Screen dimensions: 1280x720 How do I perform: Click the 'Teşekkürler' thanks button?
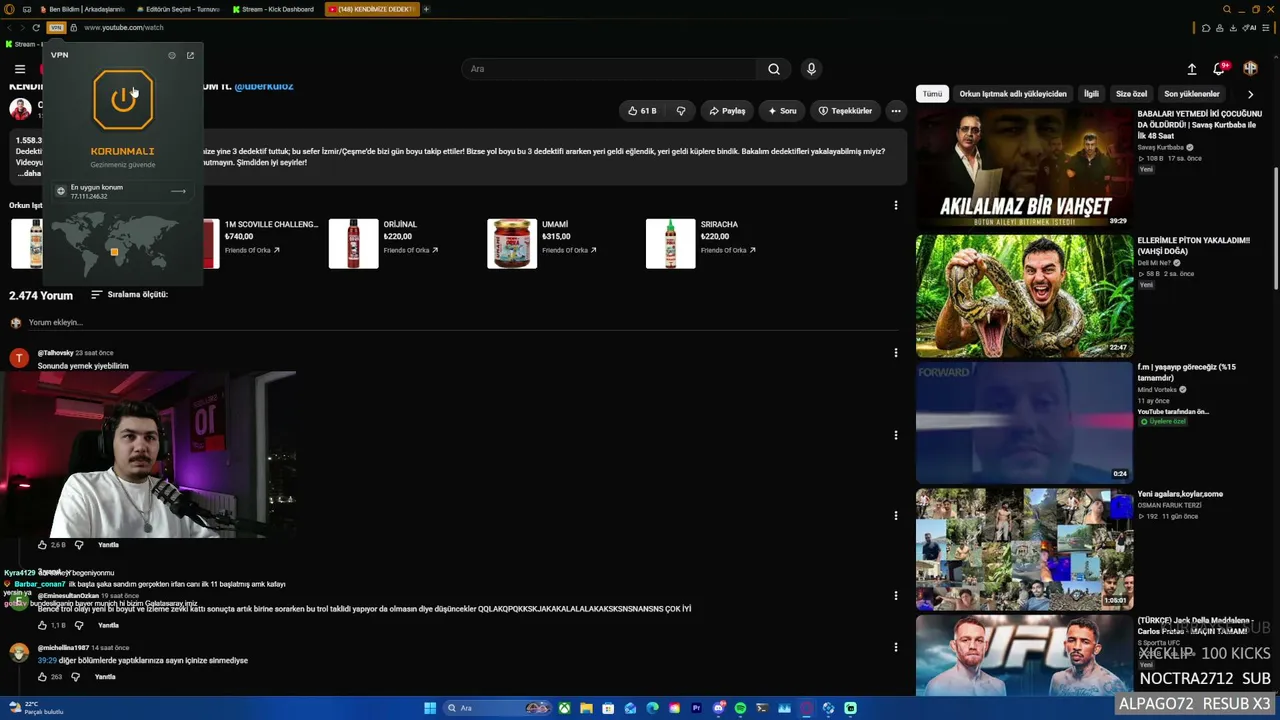845,111
